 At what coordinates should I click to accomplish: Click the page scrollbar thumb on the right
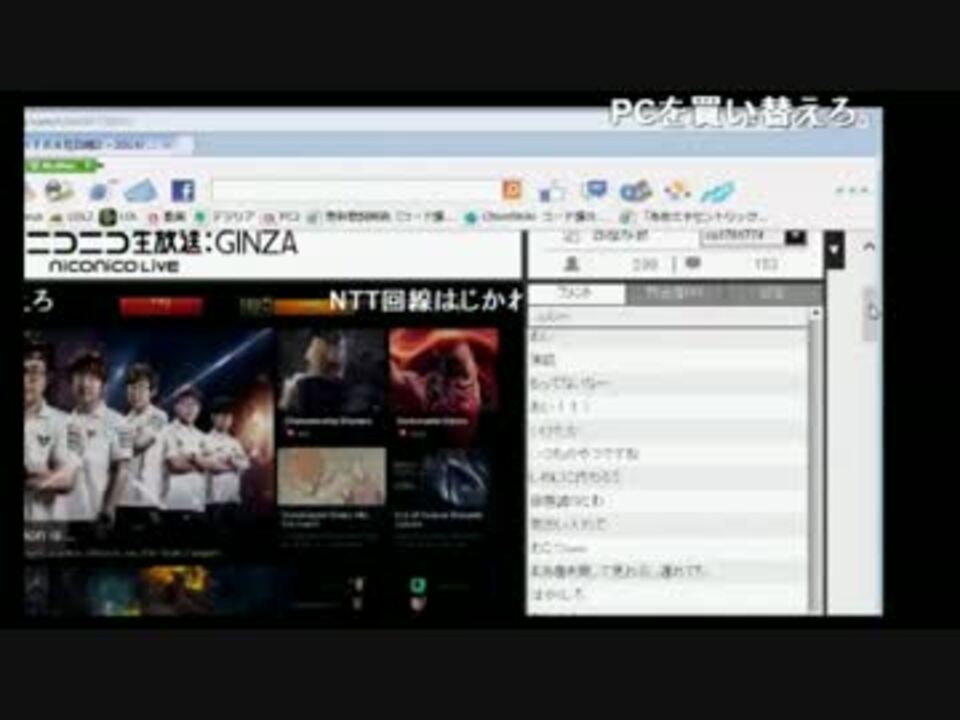click(x=871, y=313)
